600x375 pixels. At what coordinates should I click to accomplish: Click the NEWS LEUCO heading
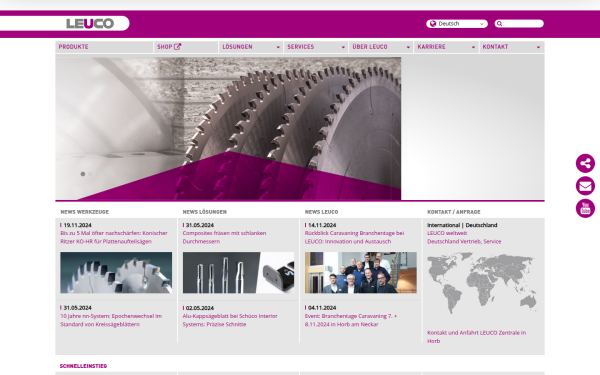point(321,212)
